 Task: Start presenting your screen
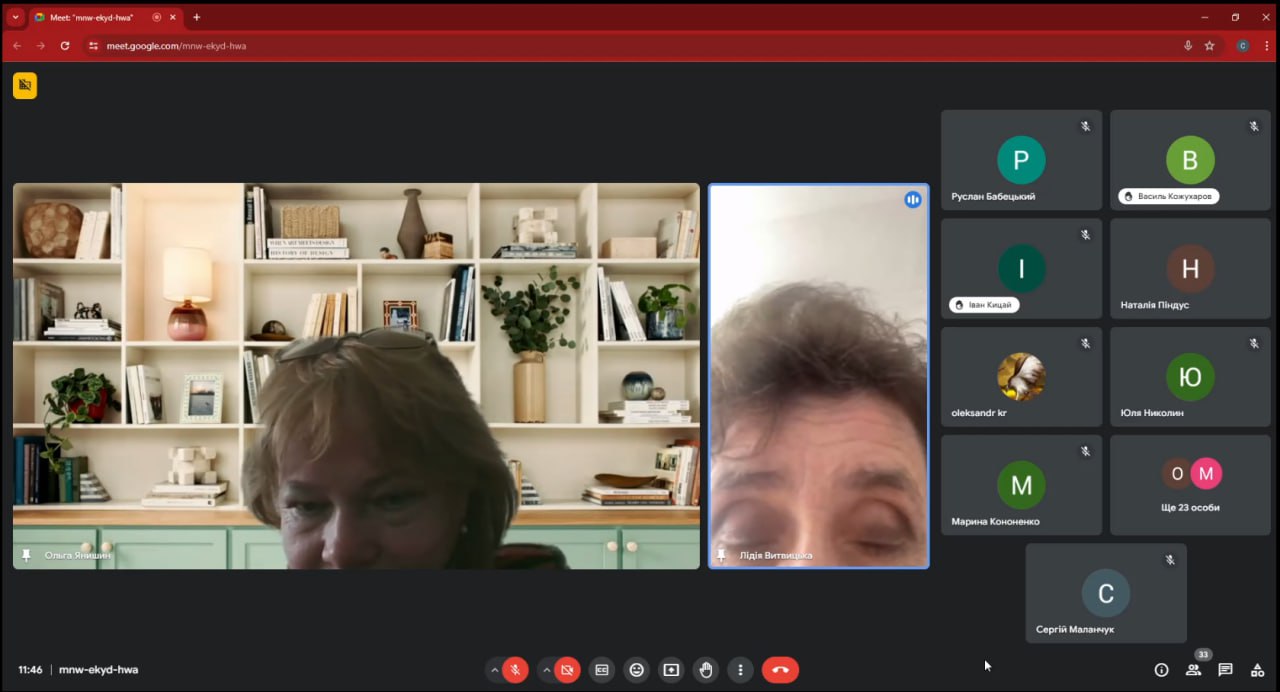(671, 670)
